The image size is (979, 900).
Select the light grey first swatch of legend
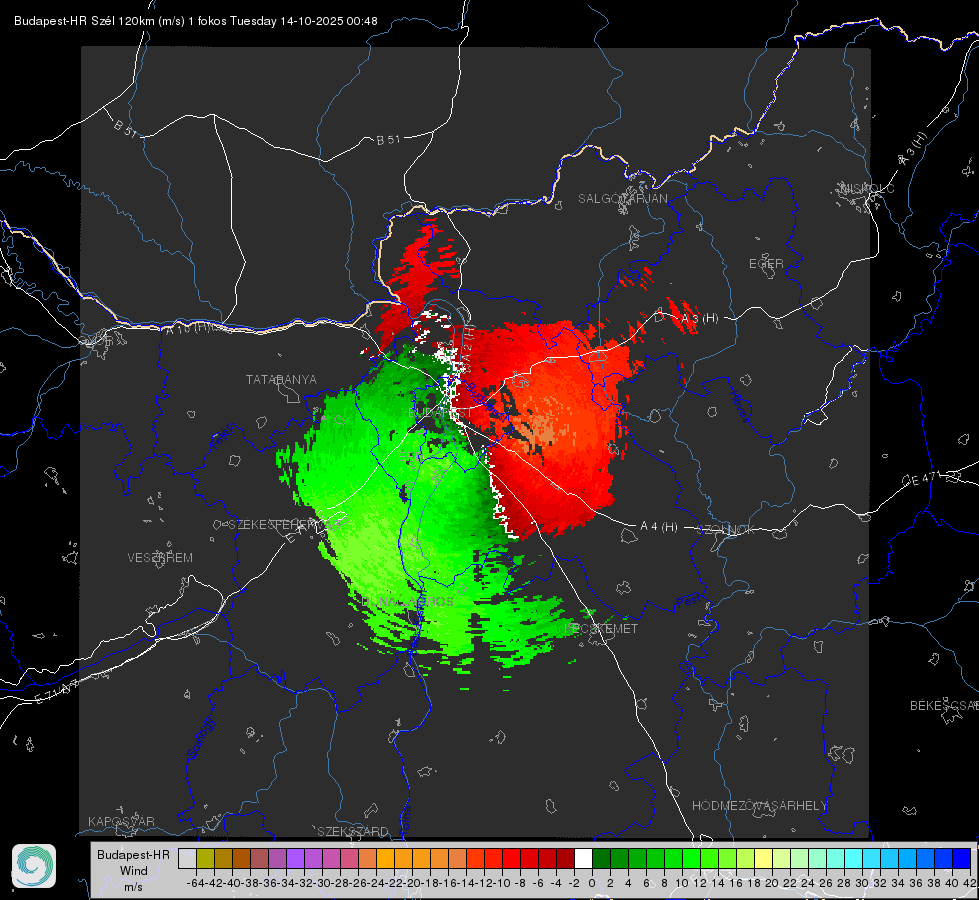[x=187, y=858]
